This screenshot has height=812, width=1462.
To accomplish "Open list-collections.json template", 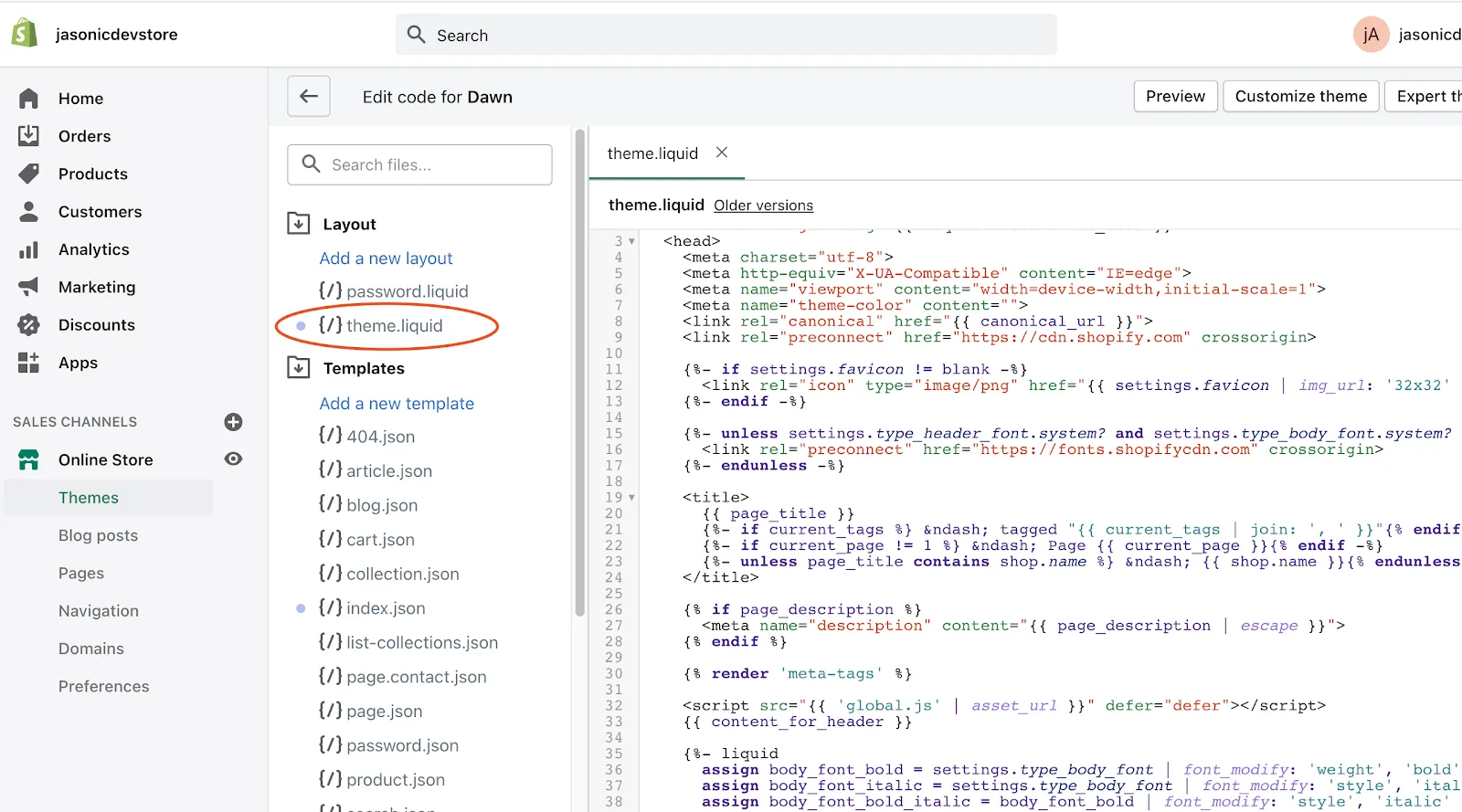I will (408, 643).
